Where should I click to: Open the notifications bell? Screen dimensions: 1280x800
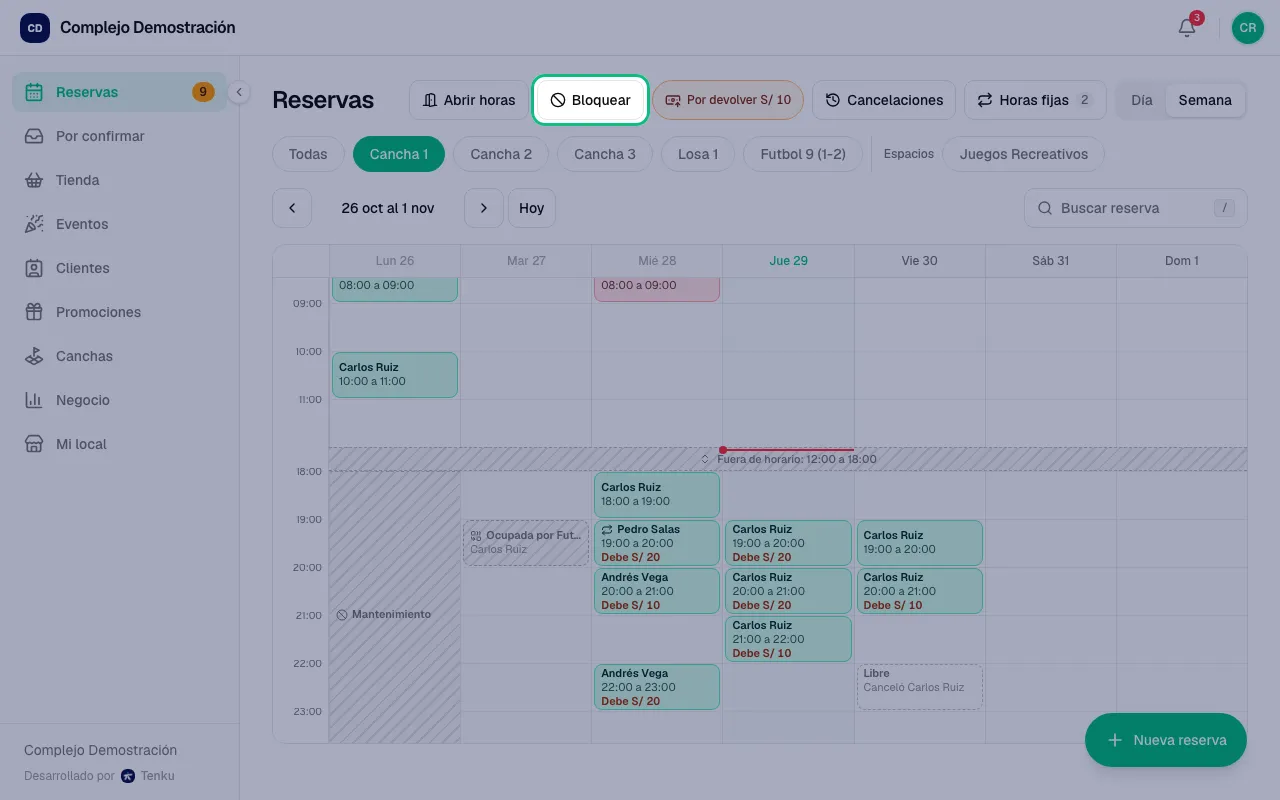pos(1187,28)
